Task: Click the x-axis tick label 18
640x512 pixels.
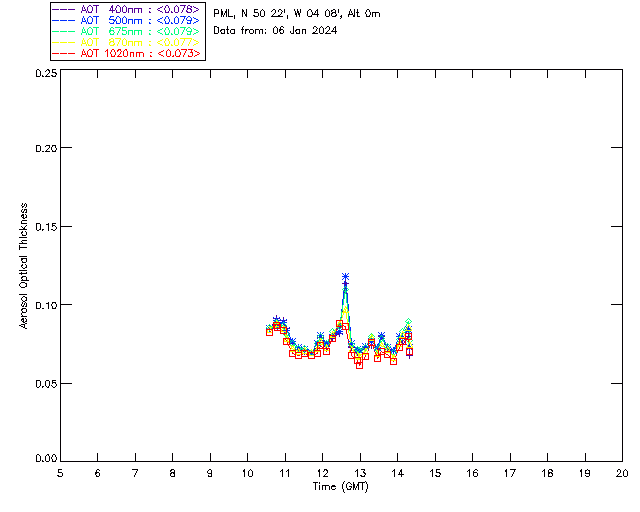Action: (547, 473)
